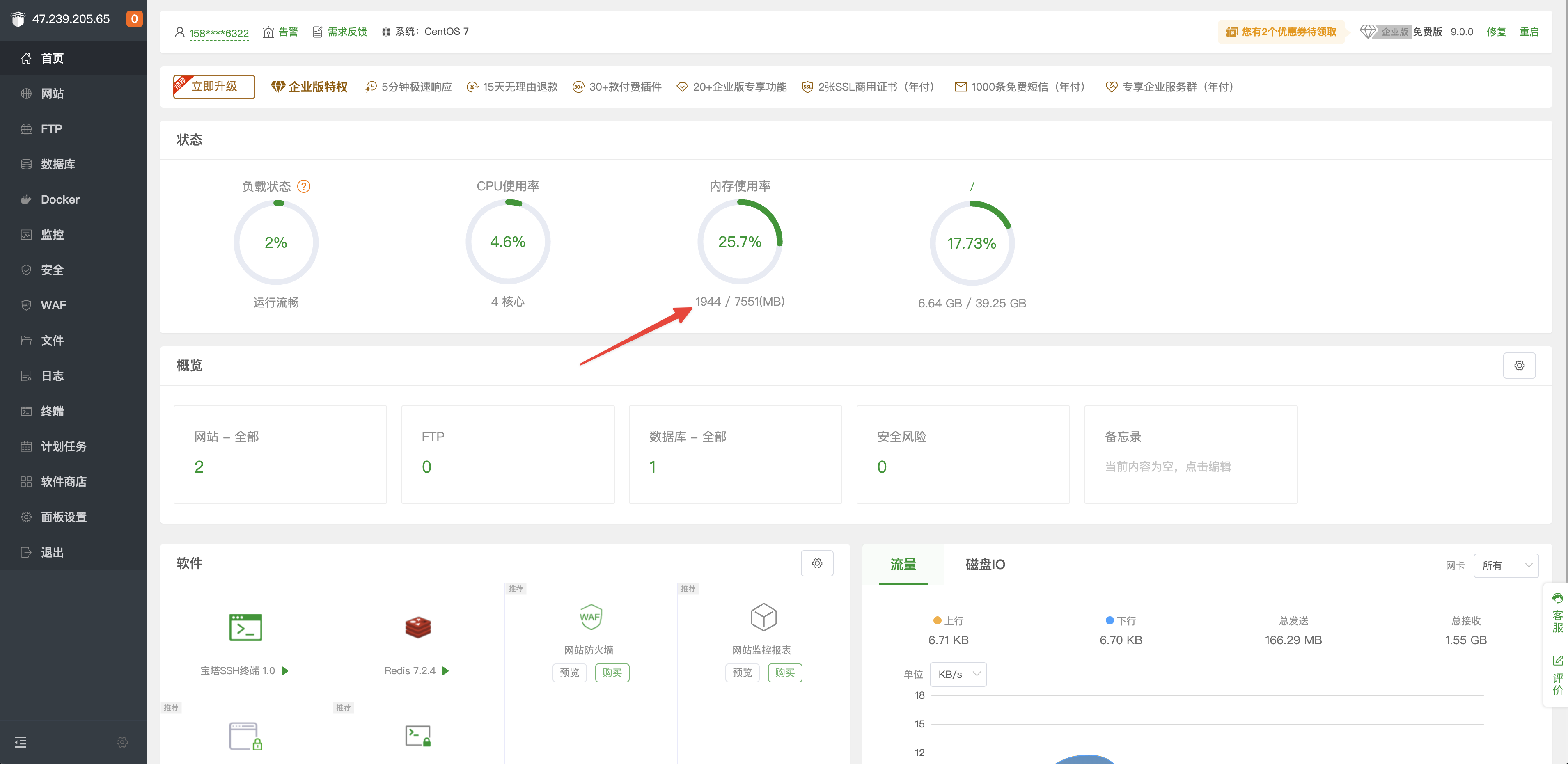Click the green play arrow beside 宝塔SSH终端 1.0
This screenshot has height=764, width=1568.
click(x=285, y=671)
